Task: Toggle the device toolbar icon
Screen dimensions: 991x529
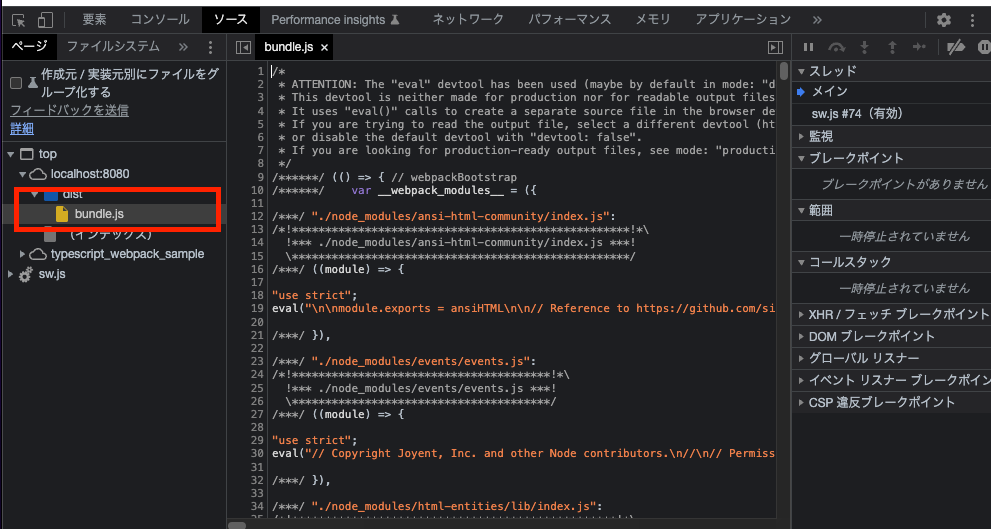Action: [x=45, y=20]
